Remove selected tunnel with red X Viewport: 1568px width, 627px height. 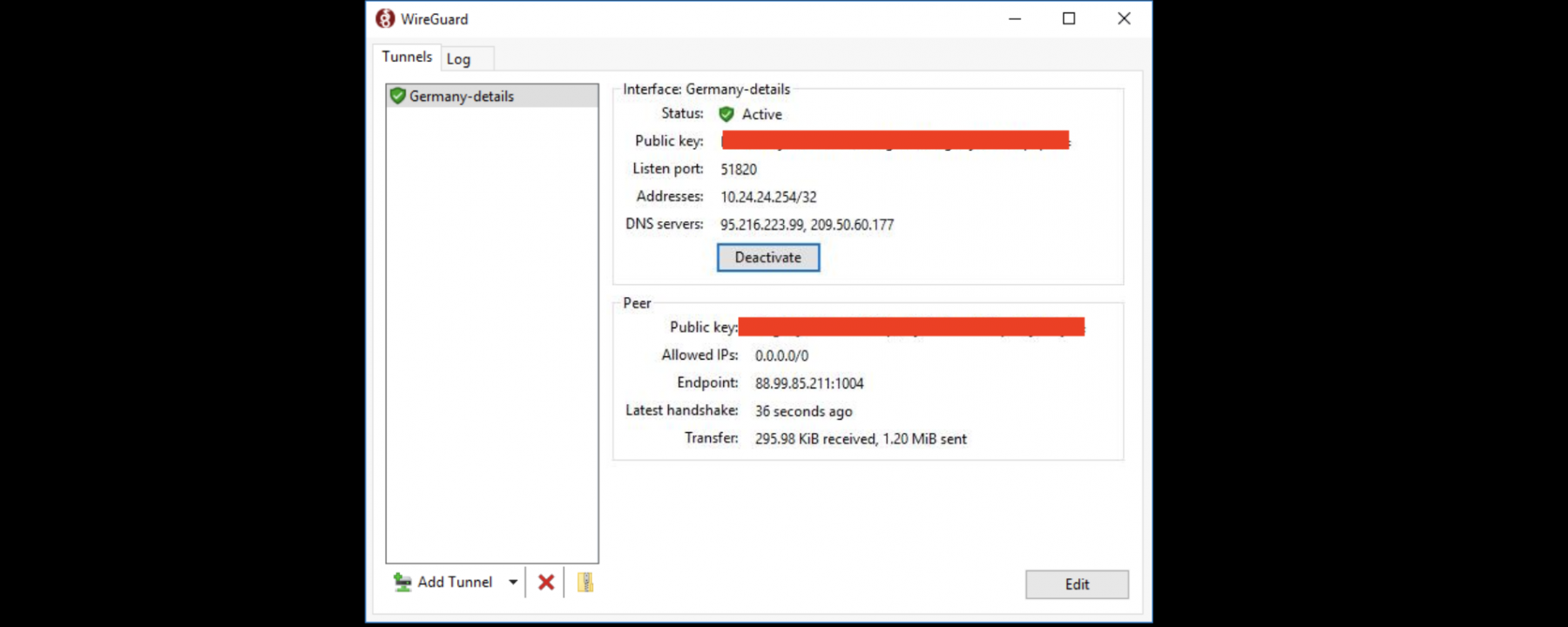[546, 582]
